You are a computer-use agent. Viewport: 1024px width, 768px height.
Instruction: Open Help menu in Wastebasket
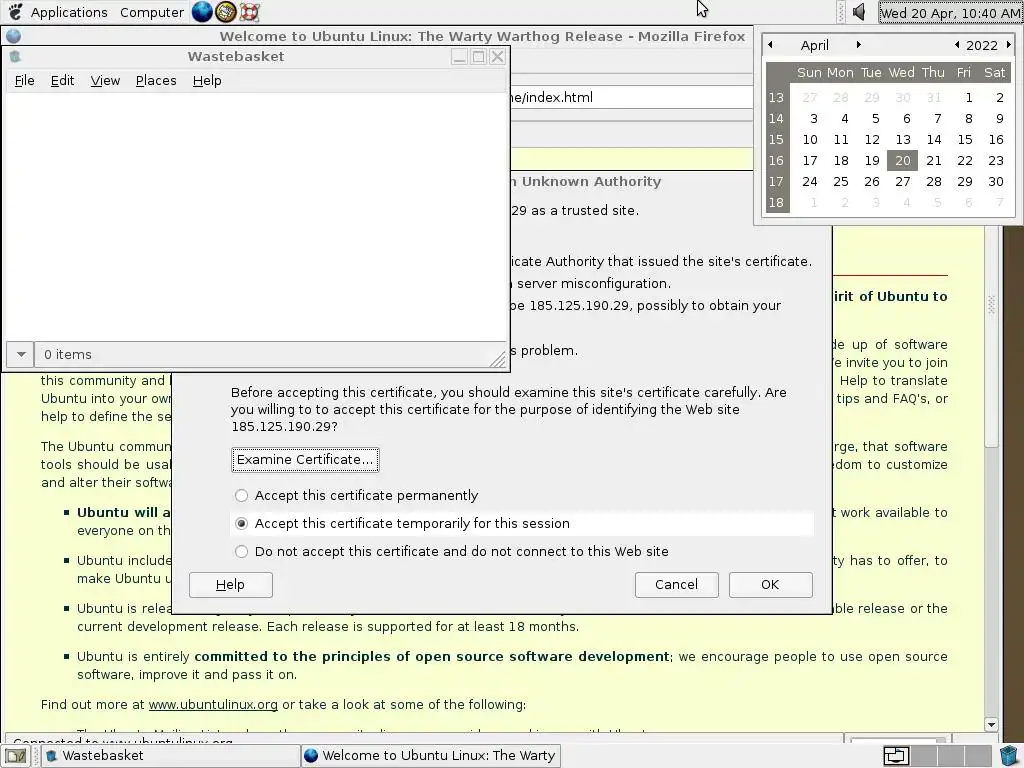coord(207,80)
